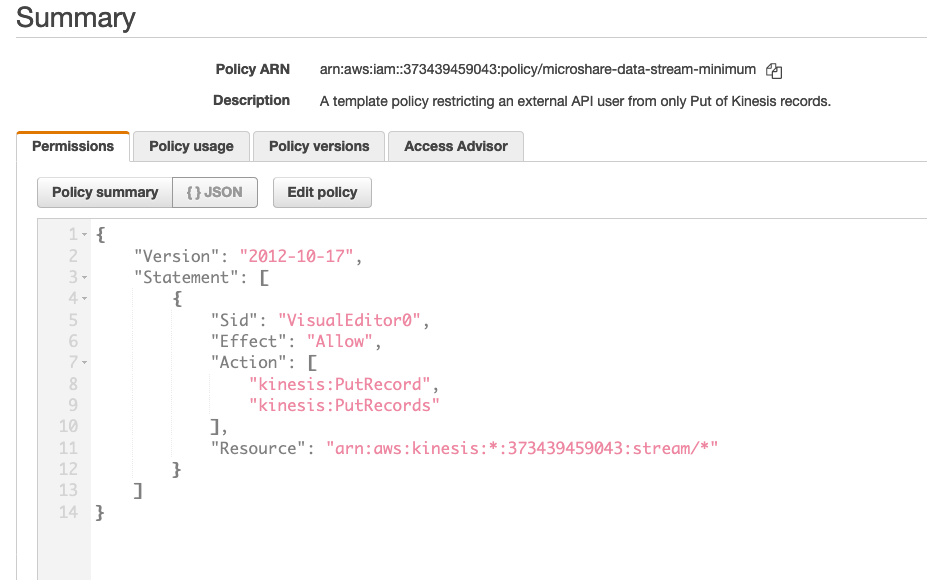Viewport: 927px width, 580px height.
Task: Collapse the Statement array at line 3
Action: point(85,277)
